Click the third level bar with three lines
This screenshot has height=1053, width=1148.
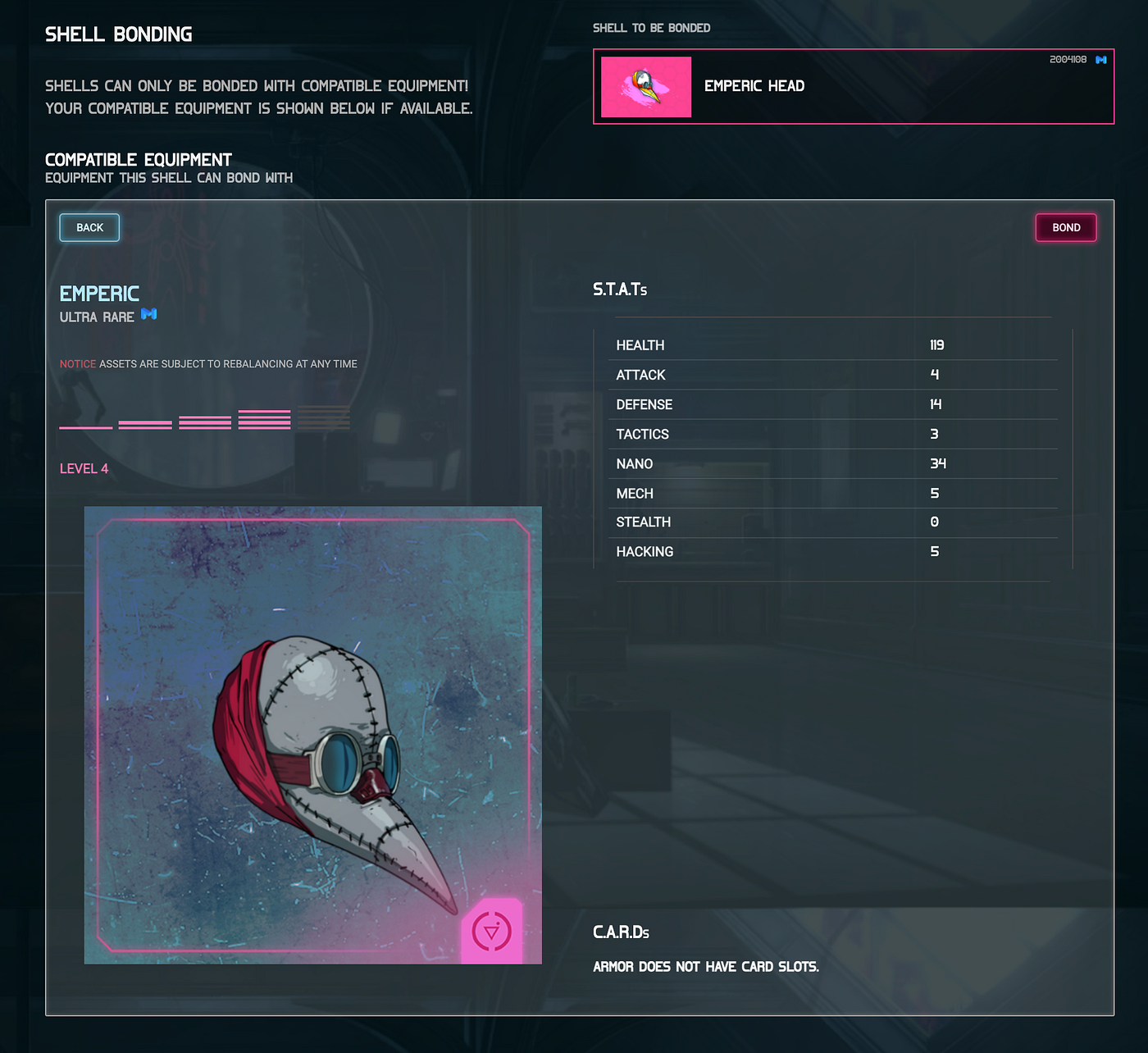point(205,422)
